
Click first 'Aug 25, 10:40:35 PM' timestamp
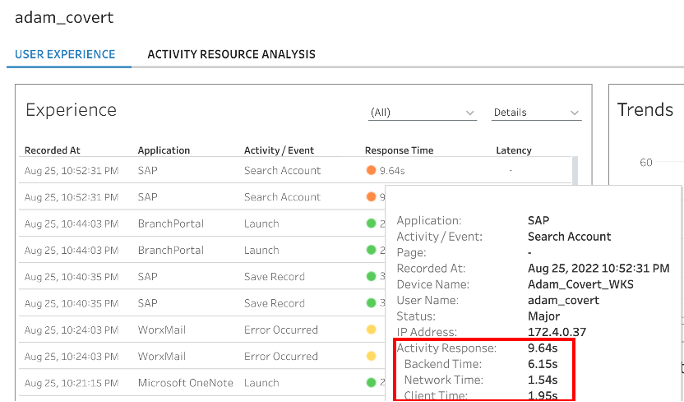pyautogui.click(x=72, y=276)
